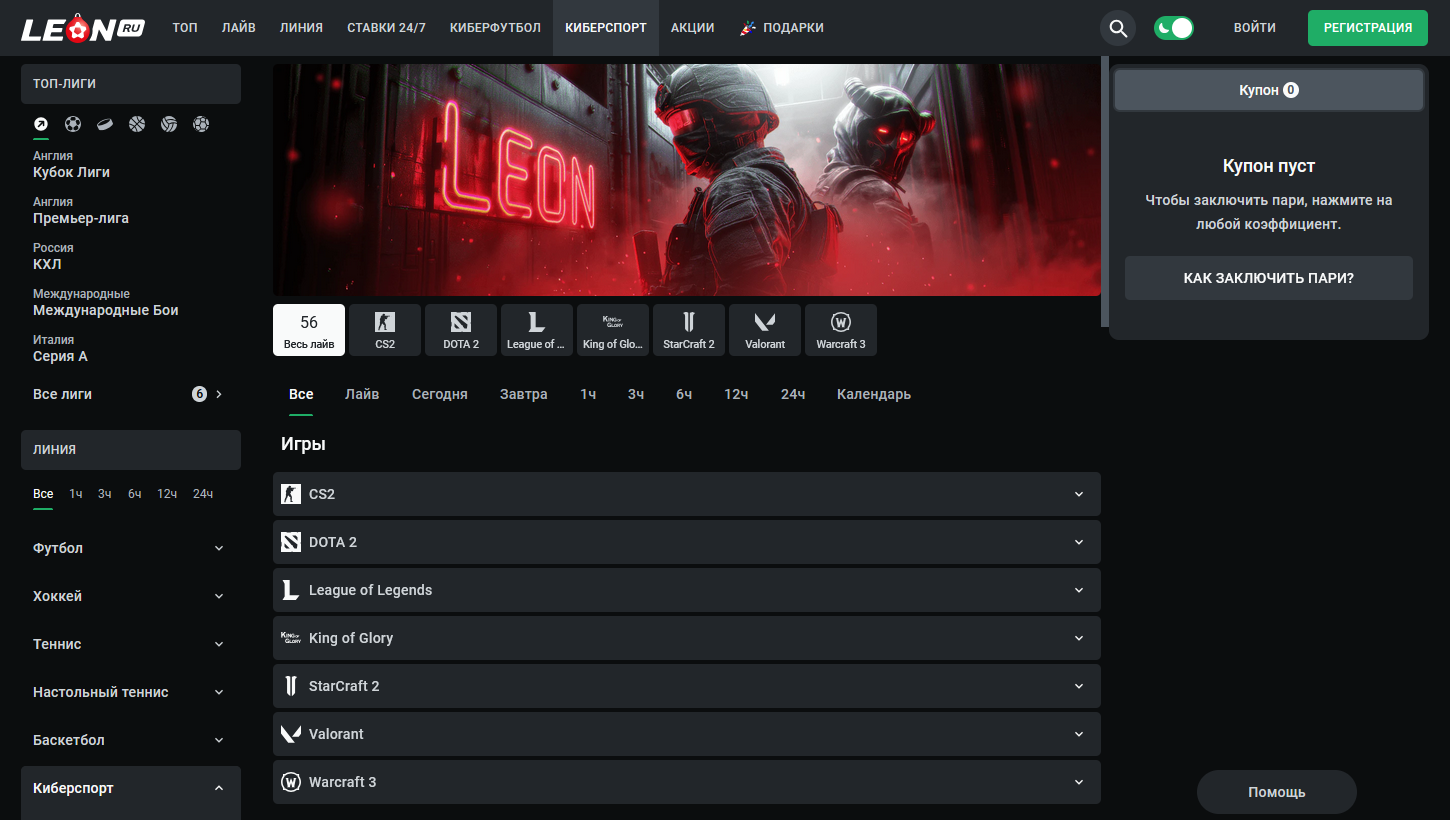
Task: Select the football icon under Топ-лиги
Action: click(73, 124)
